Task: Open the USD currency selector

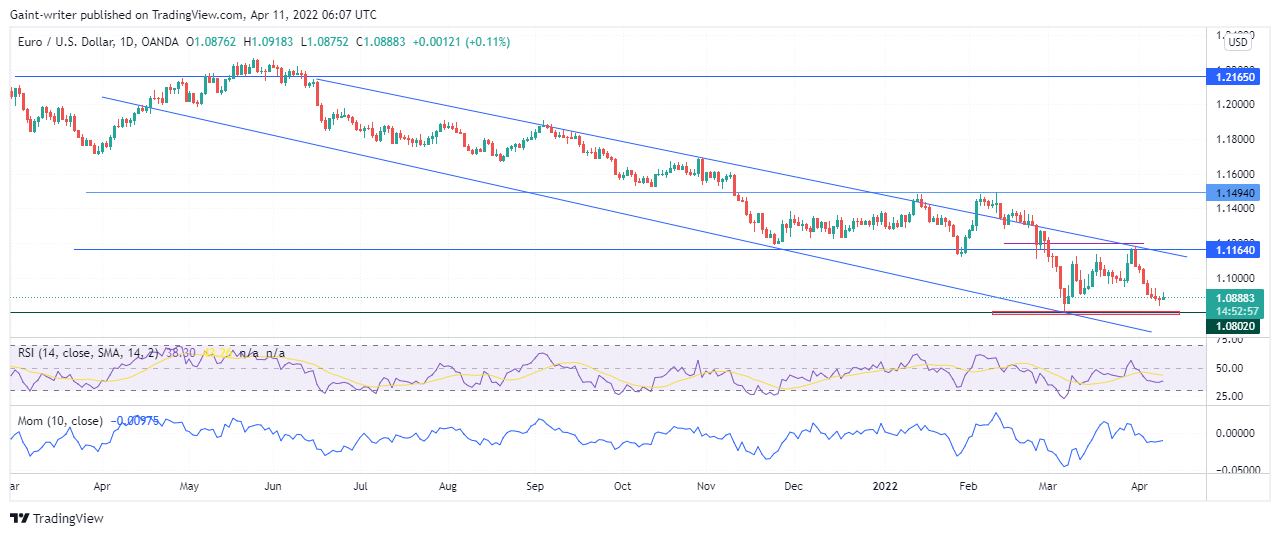Action: click(1238, 42)
